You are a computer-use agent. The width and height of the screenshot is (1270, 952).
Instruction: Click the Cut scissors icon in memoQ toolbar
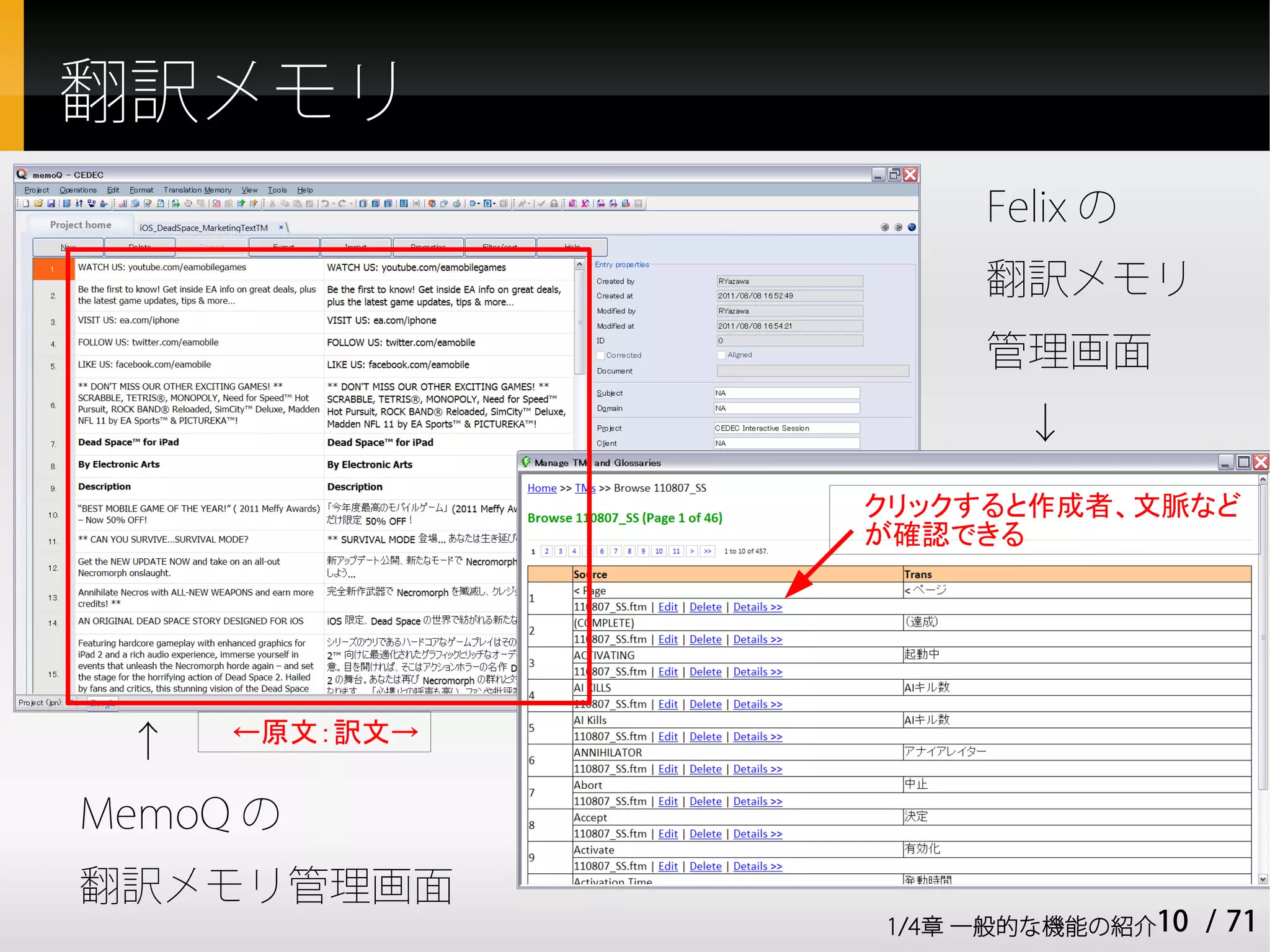pos(272,203)
